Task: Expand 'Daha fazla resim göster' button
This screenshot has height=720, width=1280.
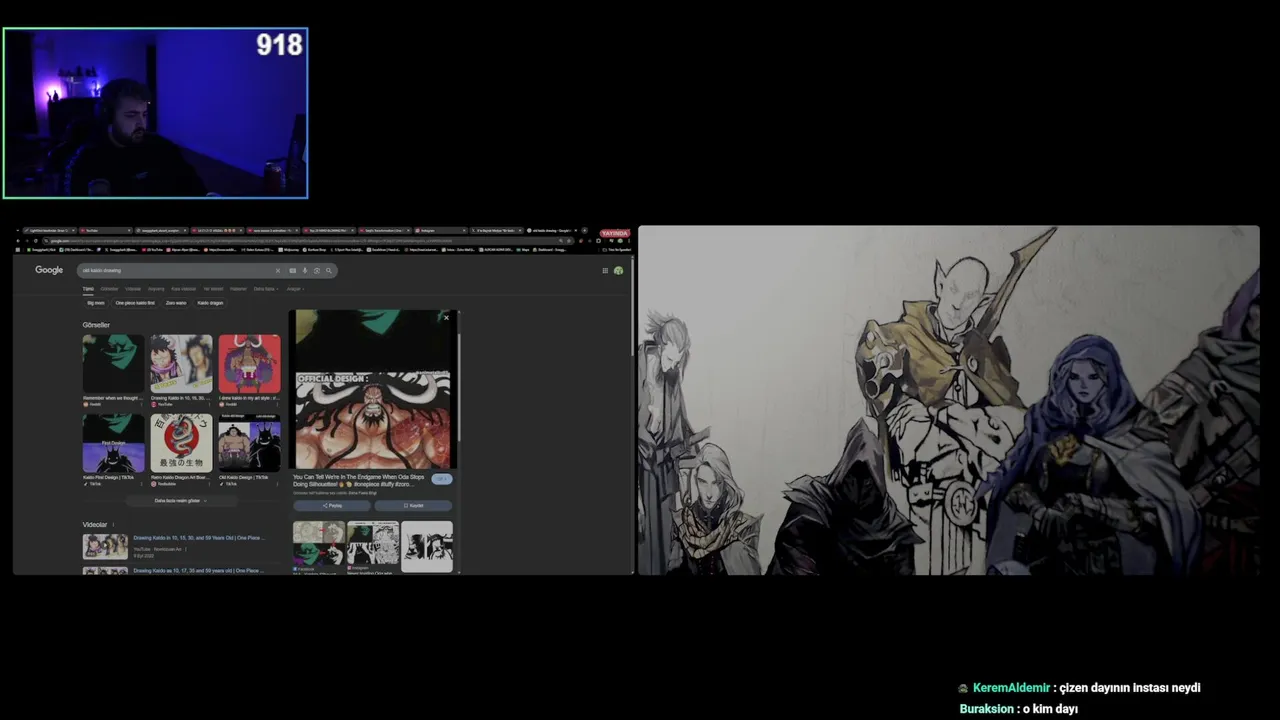Action: coord(181,500)
